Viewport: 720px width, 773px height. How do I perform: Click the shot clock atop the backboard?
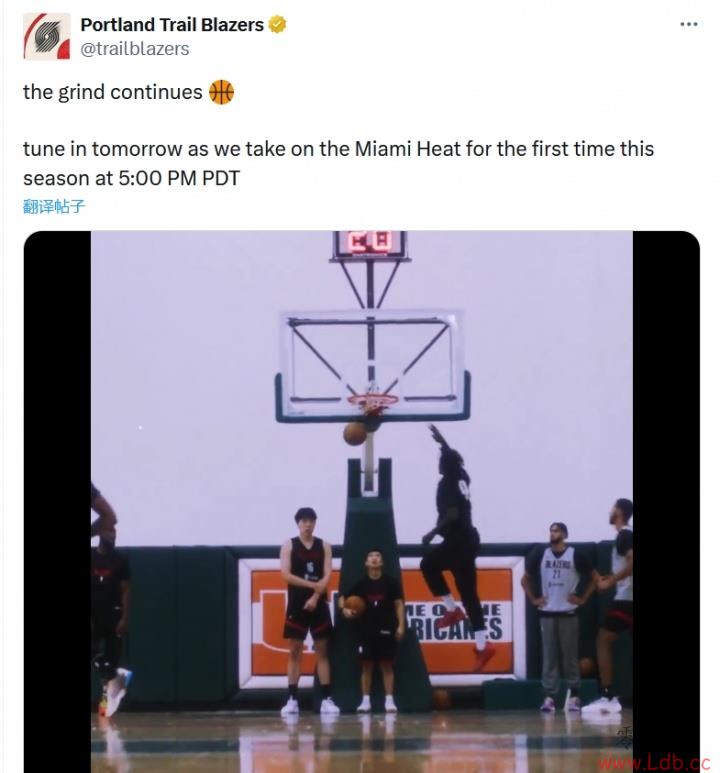(x=368, y=243)
